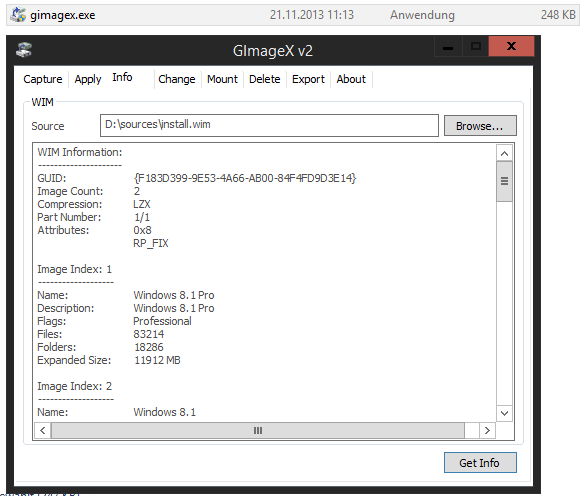The image size is (585, 496).
Task: Click the Browse... button
Action: pyautogui.click(x=480, y=126)
